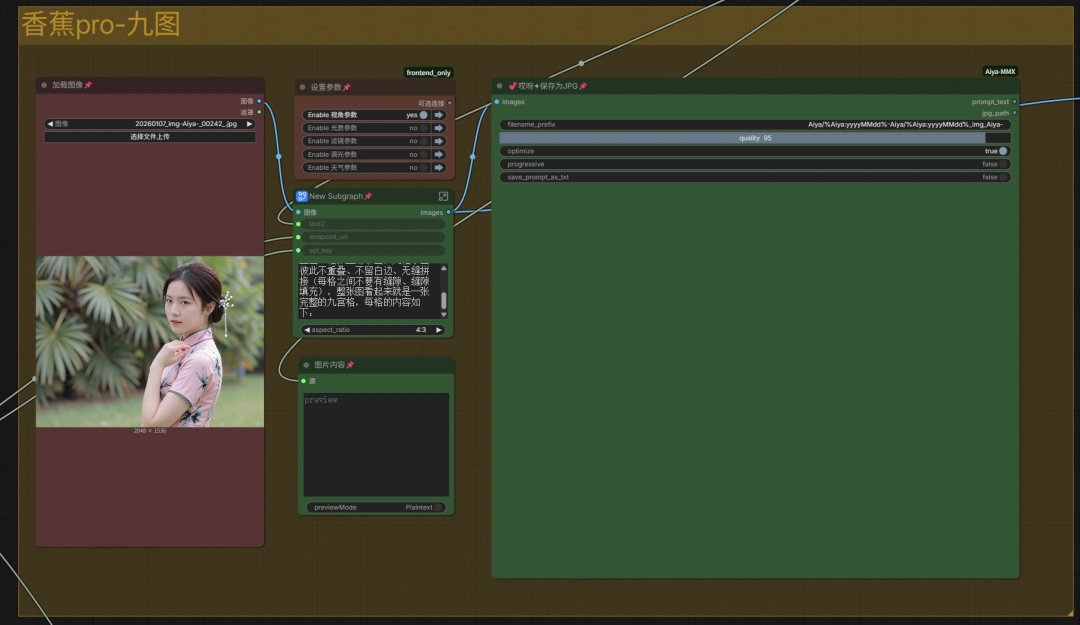The height and width of the screenshot is (625, 1080).
Task: Collapse the 图片内容 node via its title dot
Action: coord(306,365)
